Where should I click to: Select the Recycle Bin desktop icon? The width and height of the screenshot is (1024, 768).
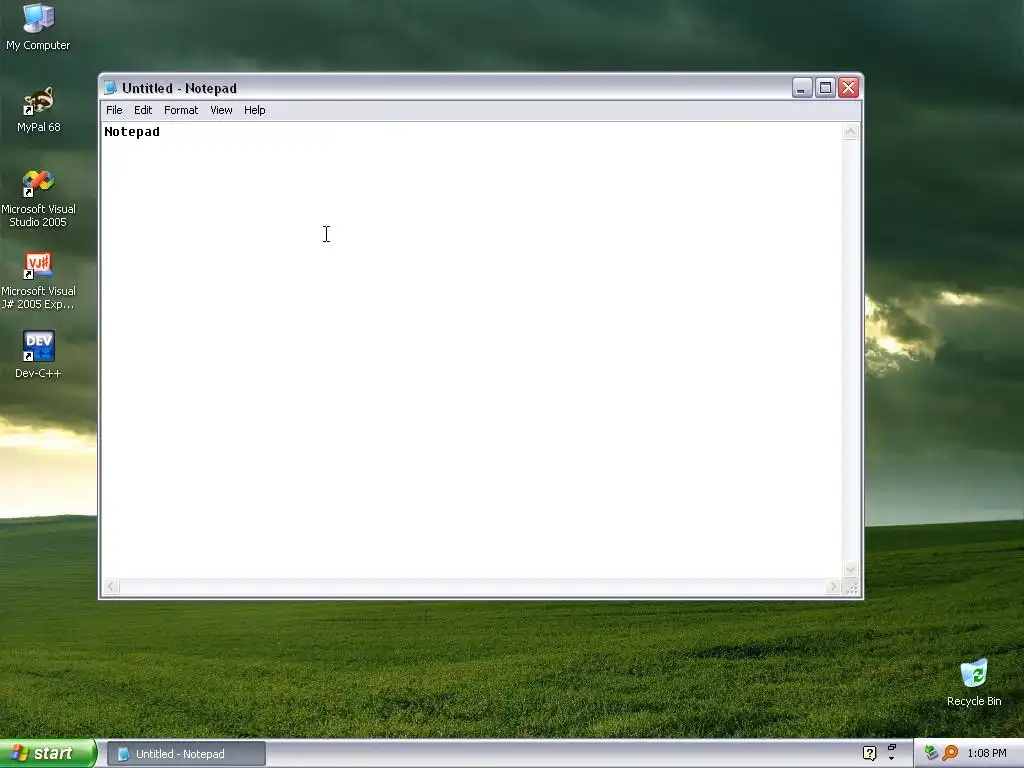974,683
